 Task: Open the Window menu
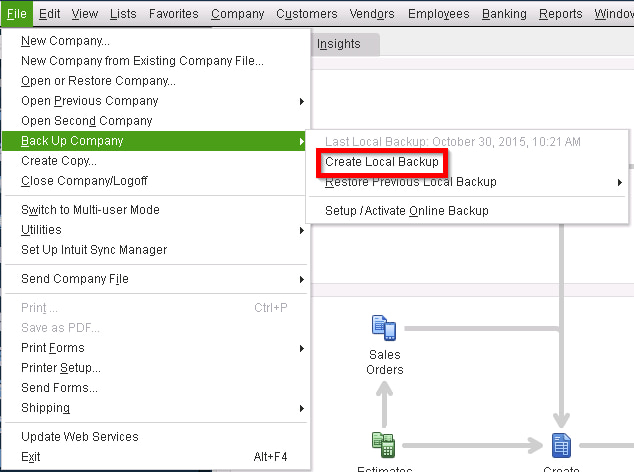[614, 14]
